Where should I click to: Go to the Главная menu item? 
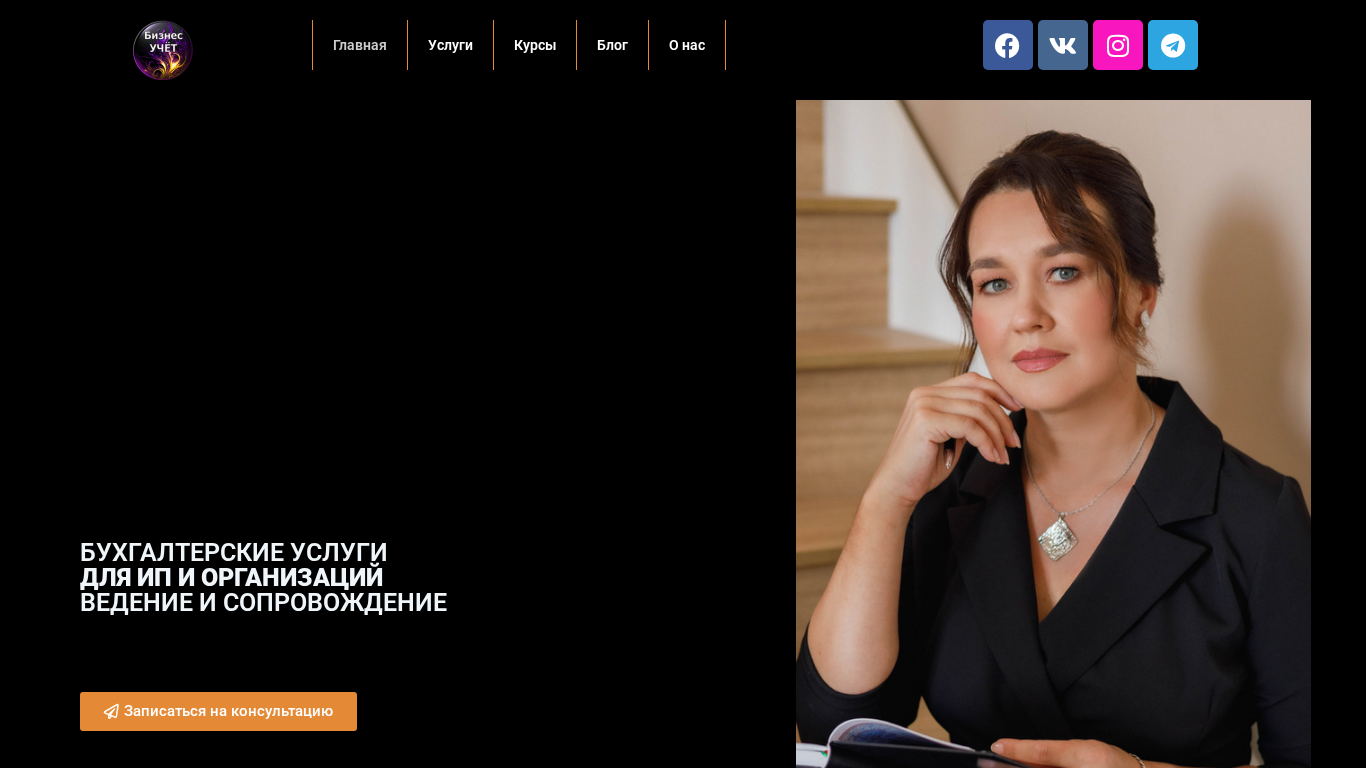point(359,45)
